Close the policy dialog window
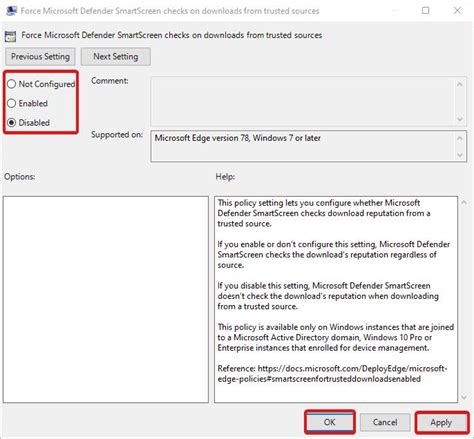Viewport: 474px width, 439px height. (x=457, y=11)
